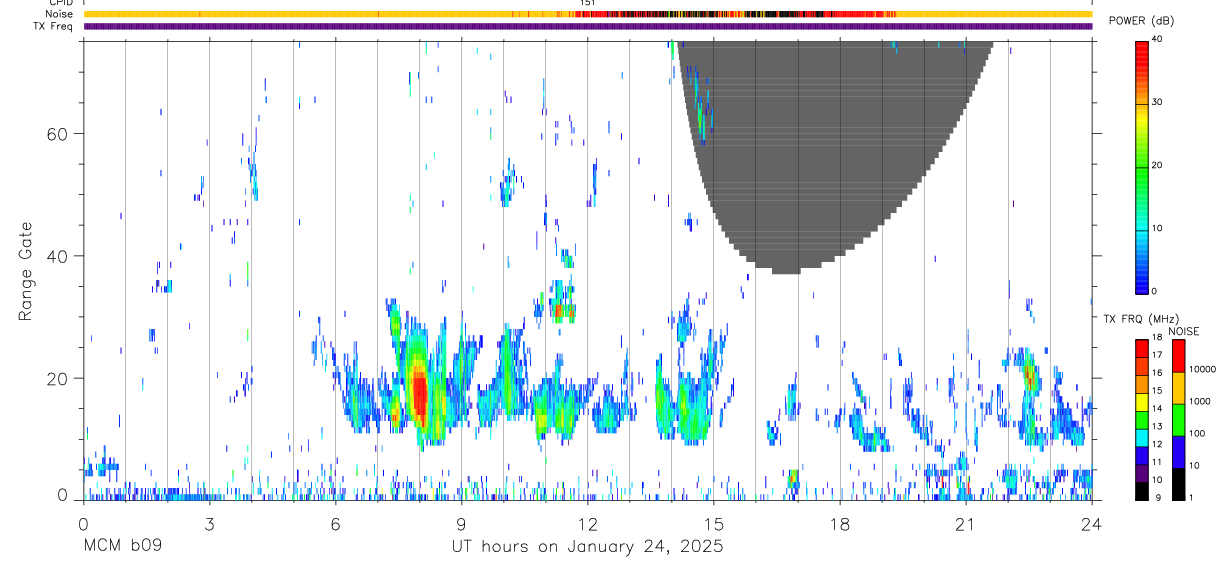Click the '12' UT hour tick label

588,523
